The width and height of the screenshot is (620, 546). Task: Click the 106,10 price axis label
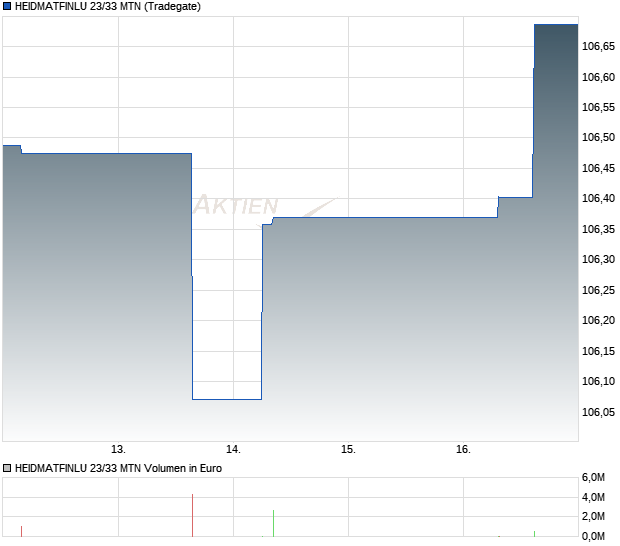(x=598, y=381)
